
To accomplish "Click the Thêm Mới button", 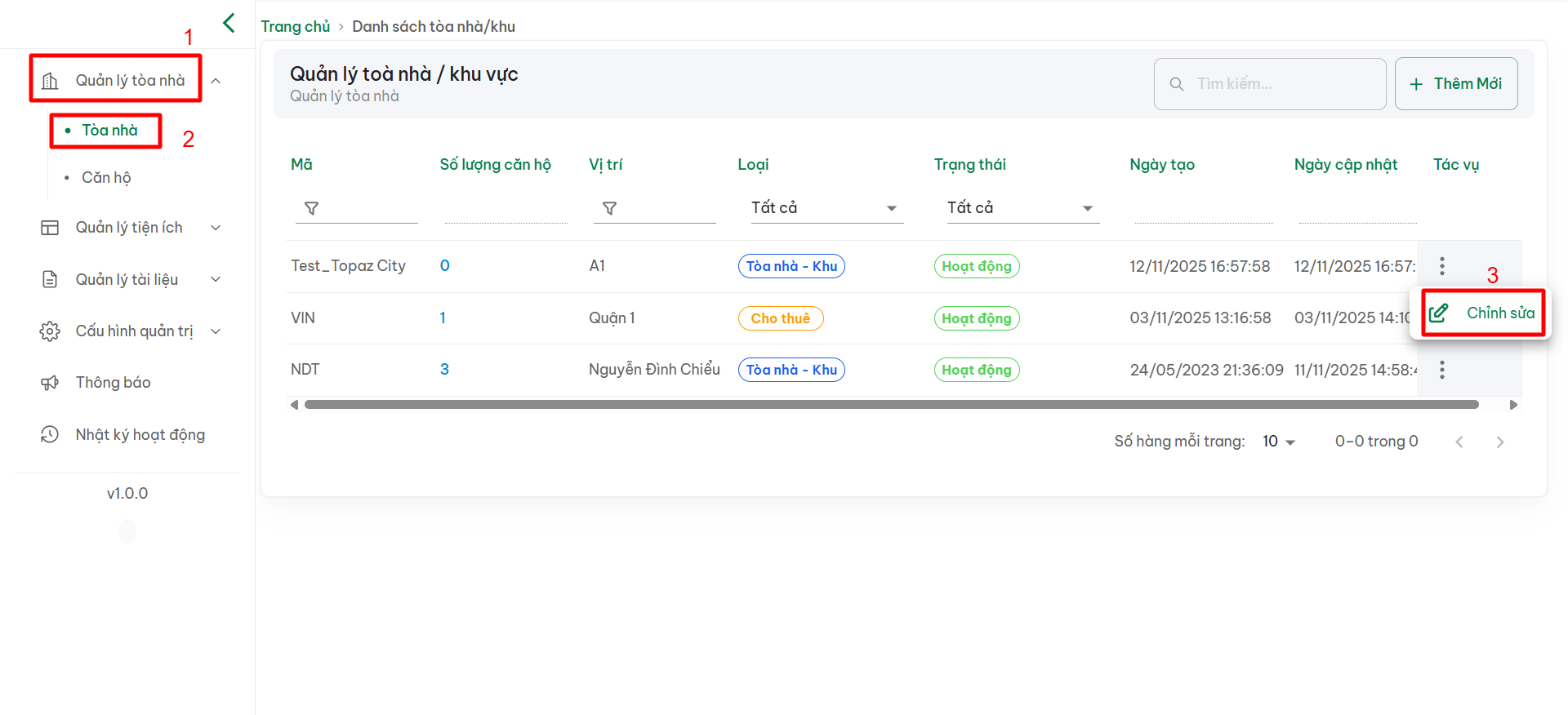I will [1456, 84].
